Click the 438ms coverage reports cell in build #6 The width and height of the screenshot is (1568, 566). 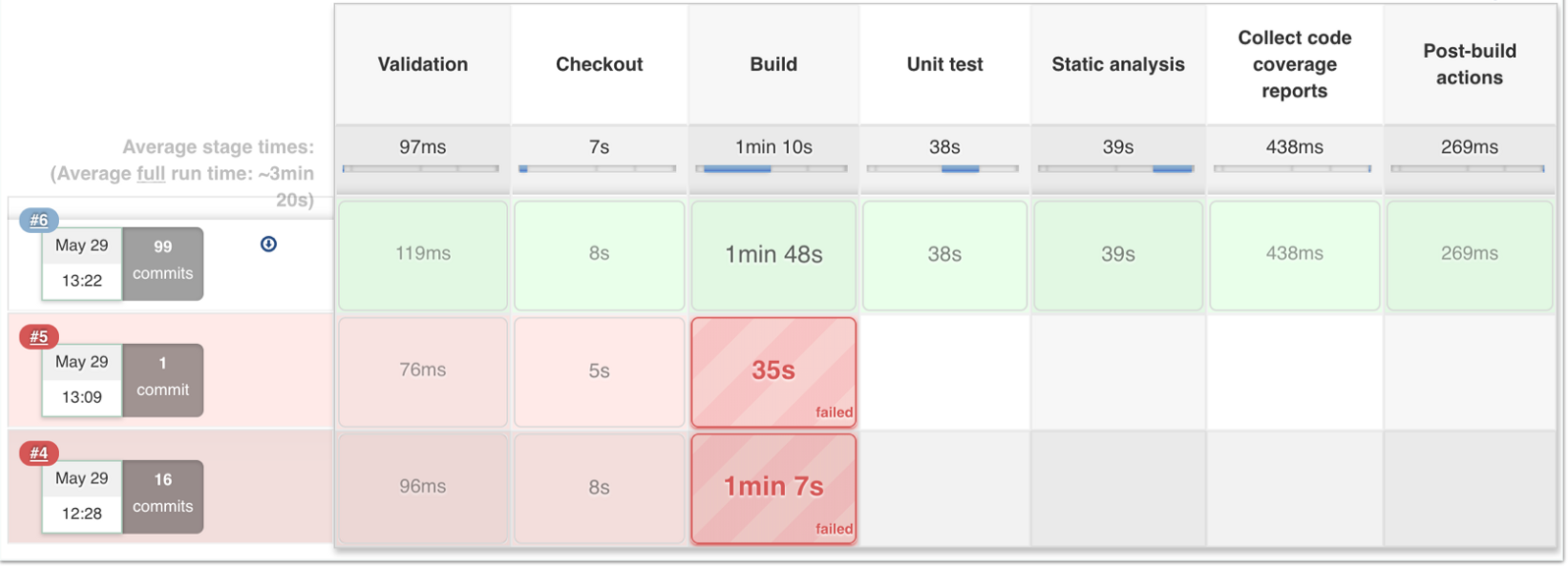[x=1294, y=255]
